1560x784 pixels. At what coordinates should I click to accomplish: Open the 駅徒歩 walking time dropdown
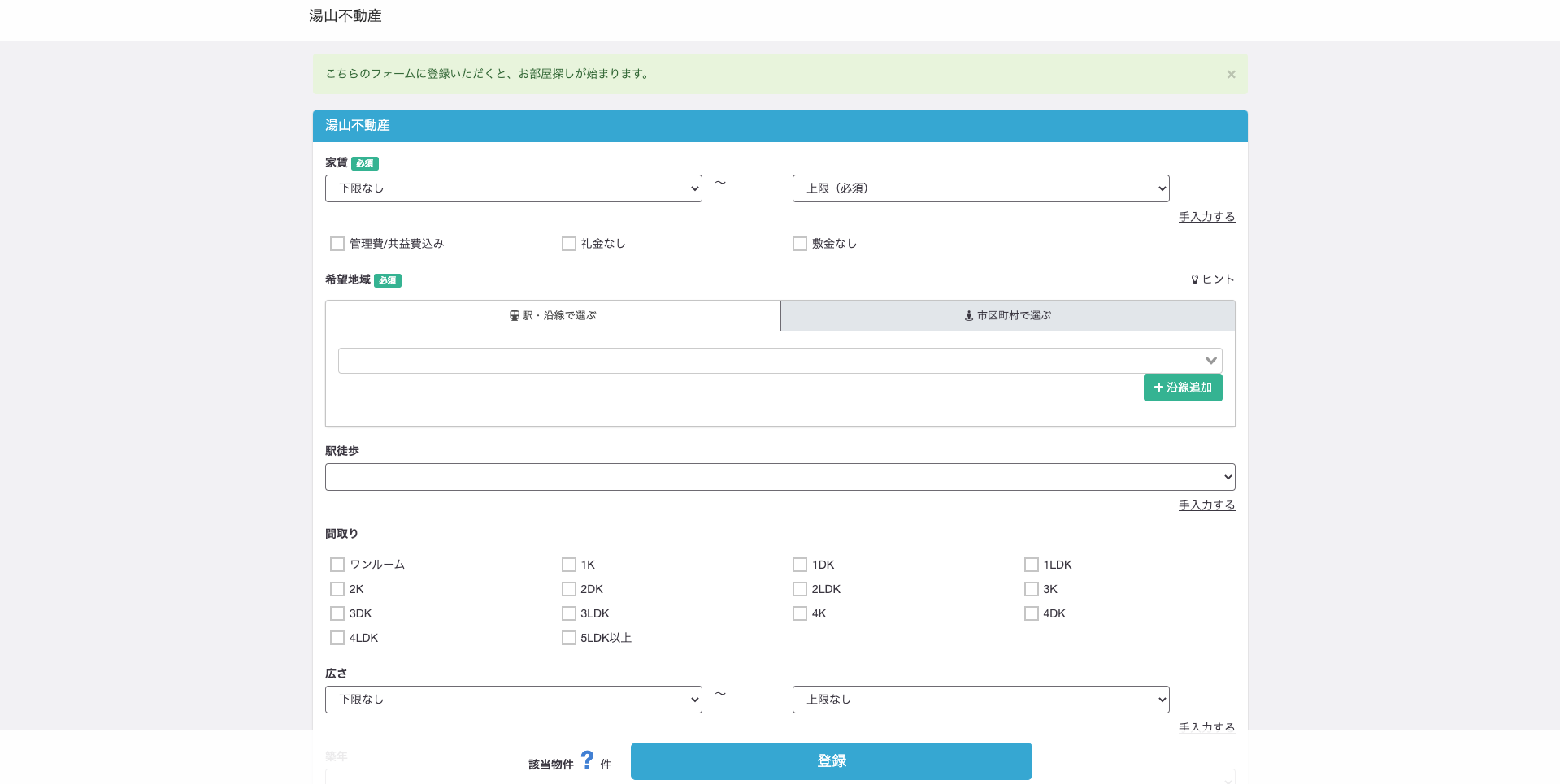click(x=780, y=477)
